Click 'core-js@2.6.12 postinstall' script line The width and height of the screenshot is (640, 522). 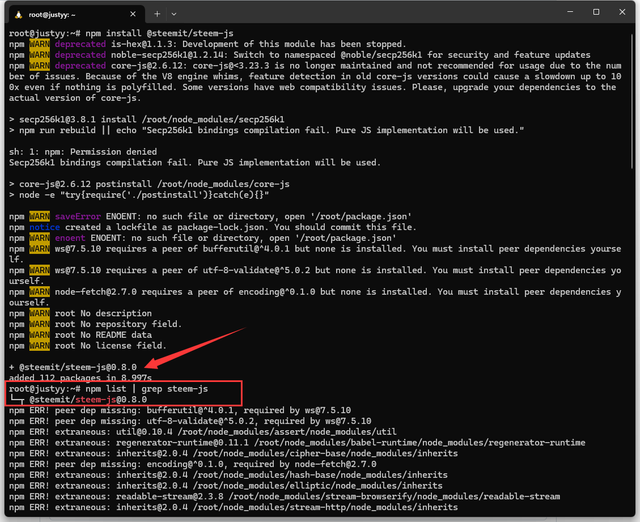149,184
